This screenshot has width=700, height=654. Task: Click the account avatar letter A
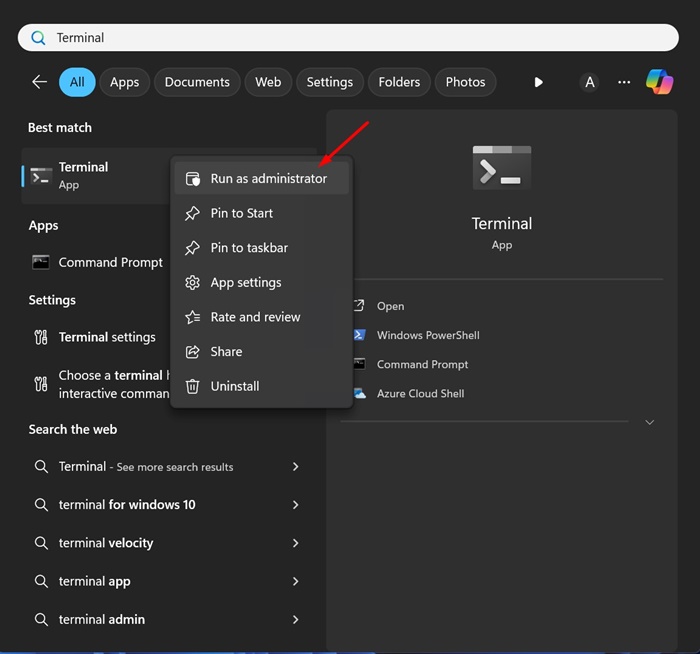coord(590,82)
